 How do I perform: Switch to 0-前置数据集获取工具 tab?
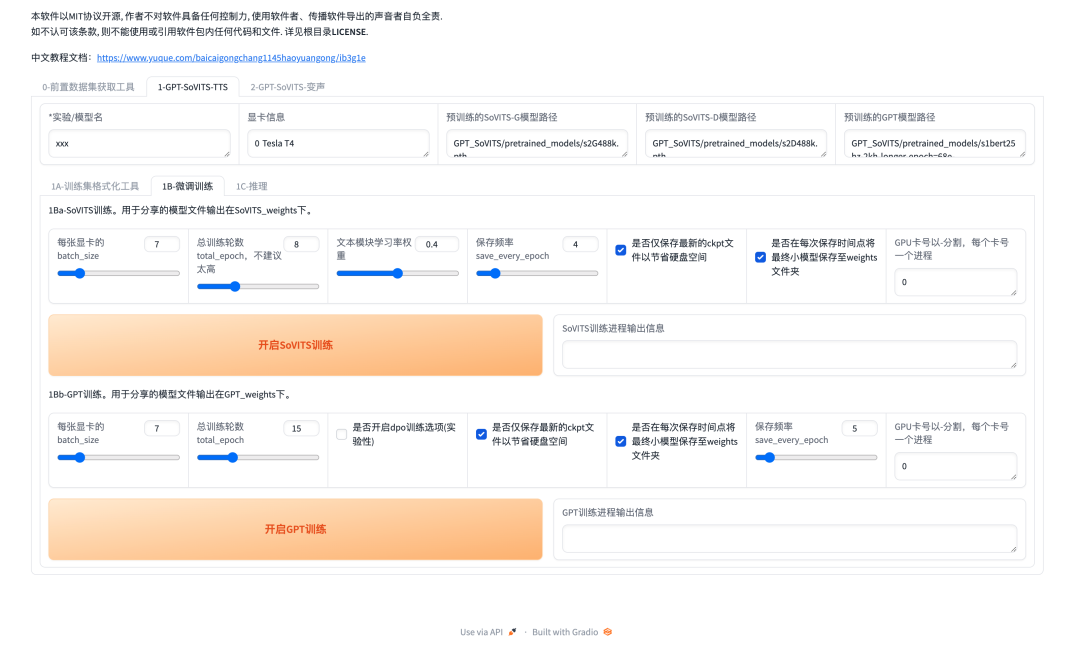click(x=88, y=87)
